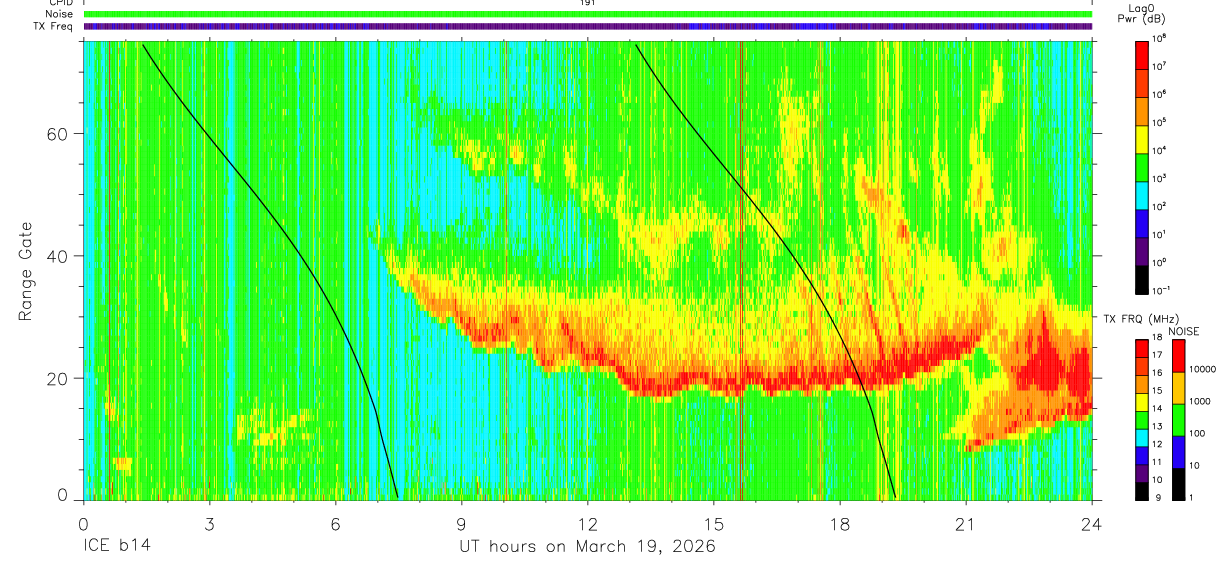
Task: Click the 'UT hours on March 19, 2026' label
Action: coord(587,548)
